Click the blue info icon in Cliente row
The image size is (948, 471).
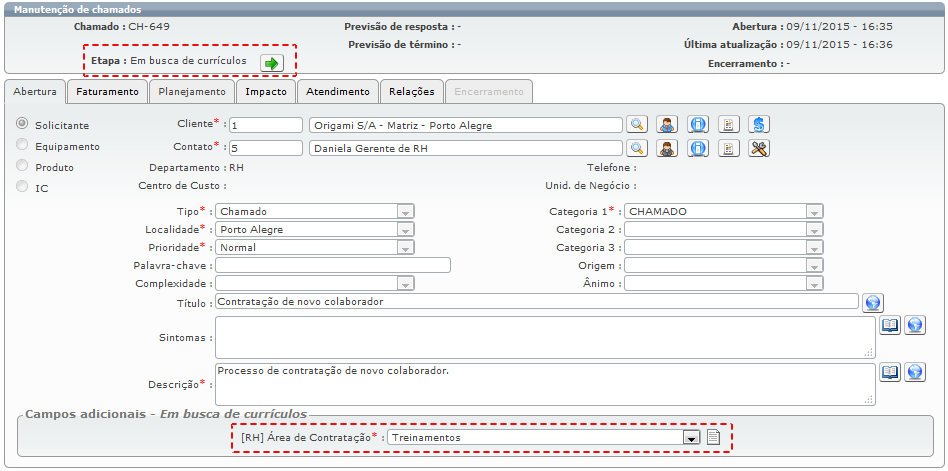pyautogui.click(x=699, y=125)
